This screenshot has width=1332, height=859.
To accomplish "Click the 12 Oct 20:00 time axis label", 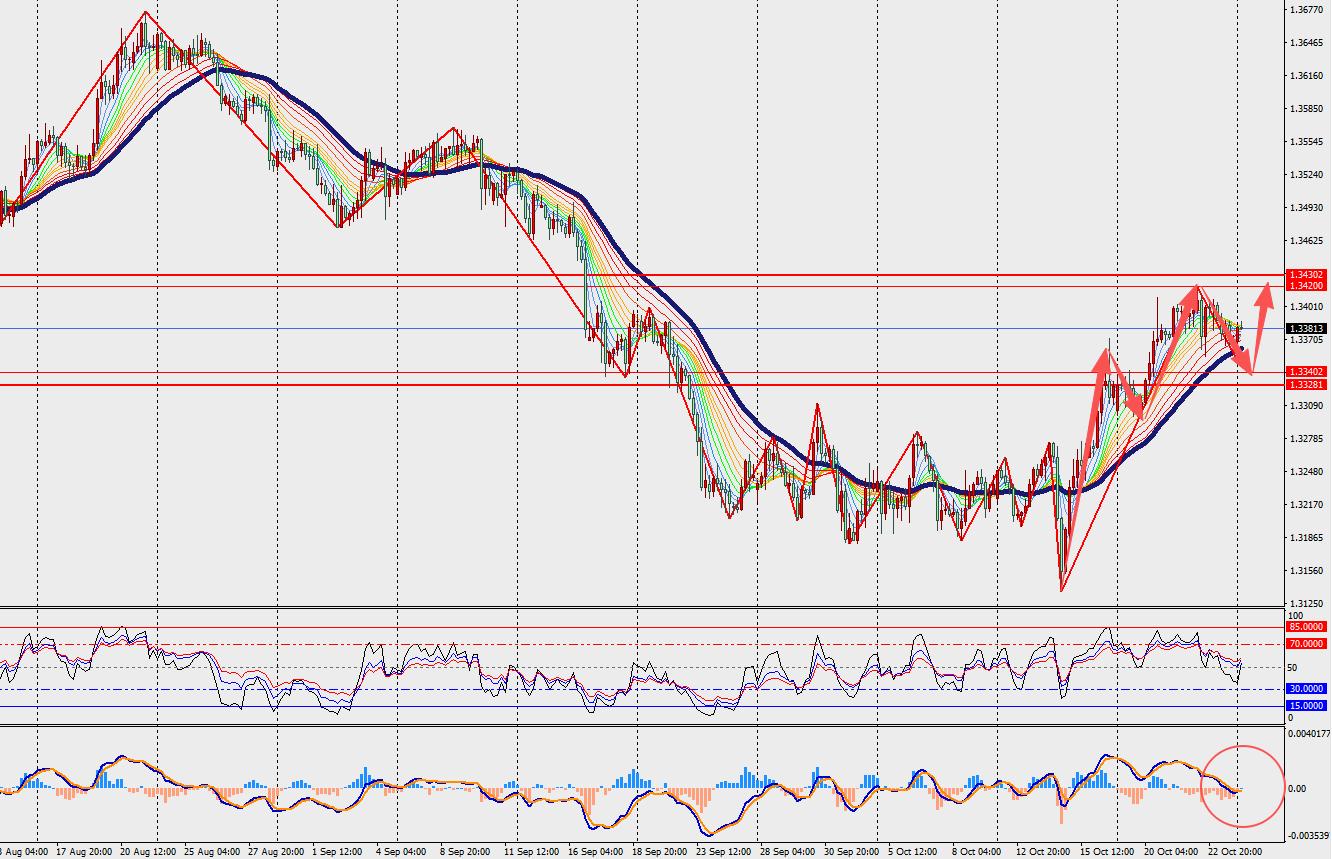I will pyautogui.click(x=1044, y=851).
